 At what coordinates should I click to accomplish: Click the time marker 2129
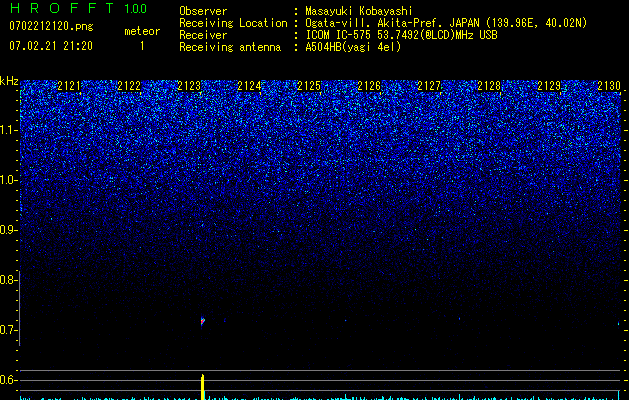coord(549,86)
